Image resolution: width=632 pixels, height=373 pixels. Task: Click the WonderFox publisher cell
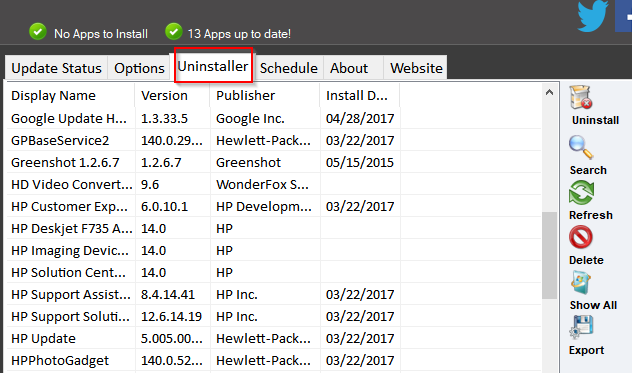coord(262,184)
